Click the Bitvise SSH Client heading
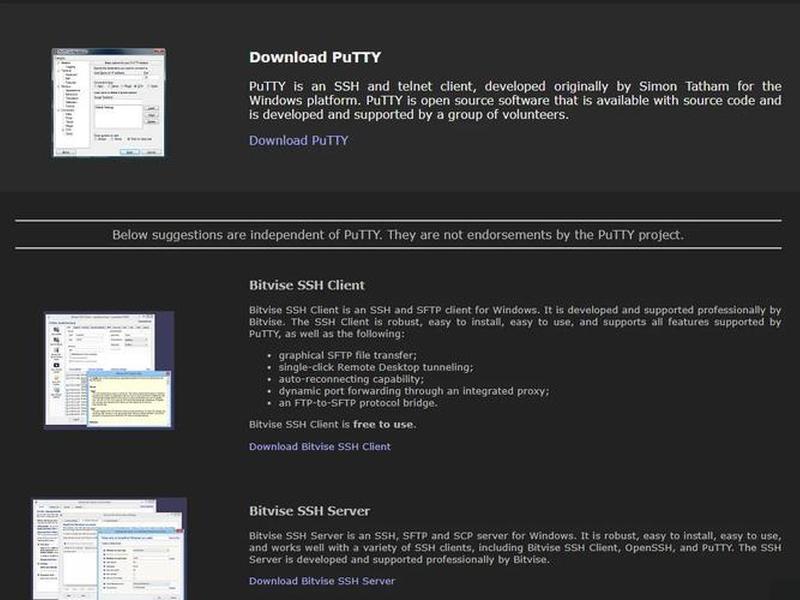Viewport: 800px width, 600px height. click(307, 285)
